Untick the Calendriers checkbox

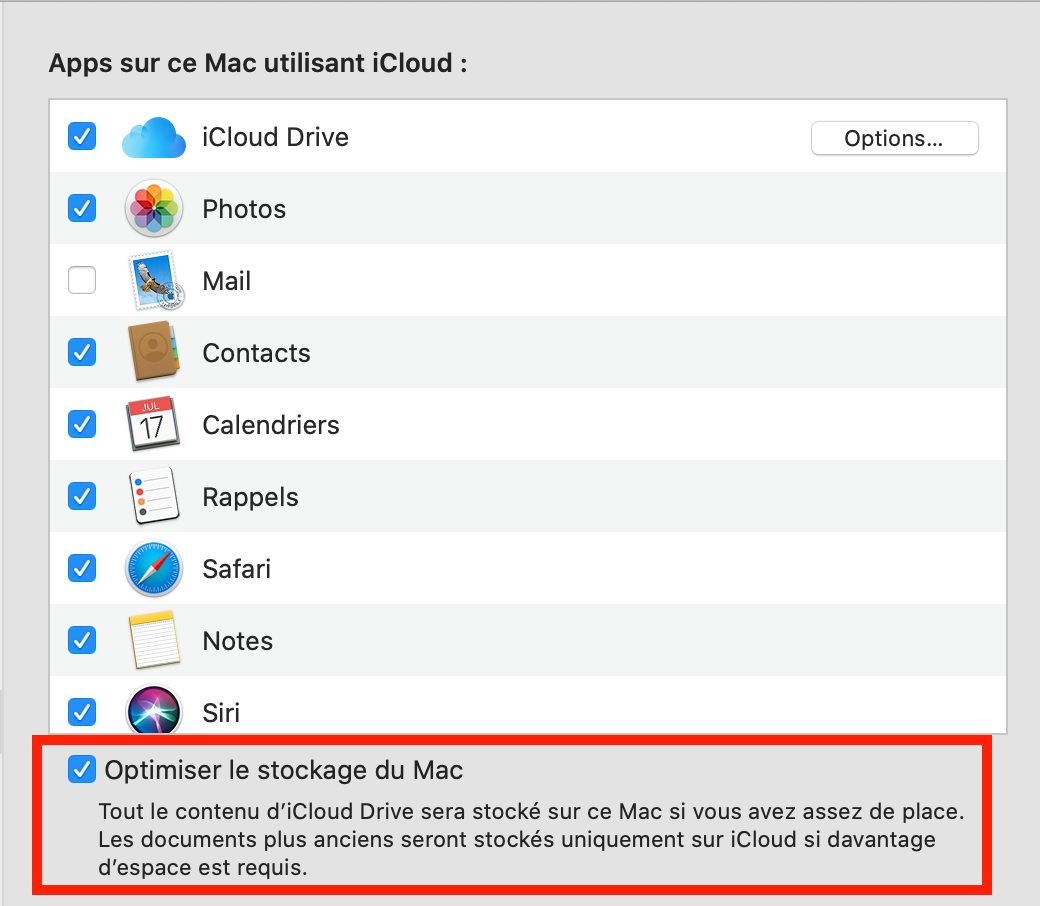coord(82,424)
